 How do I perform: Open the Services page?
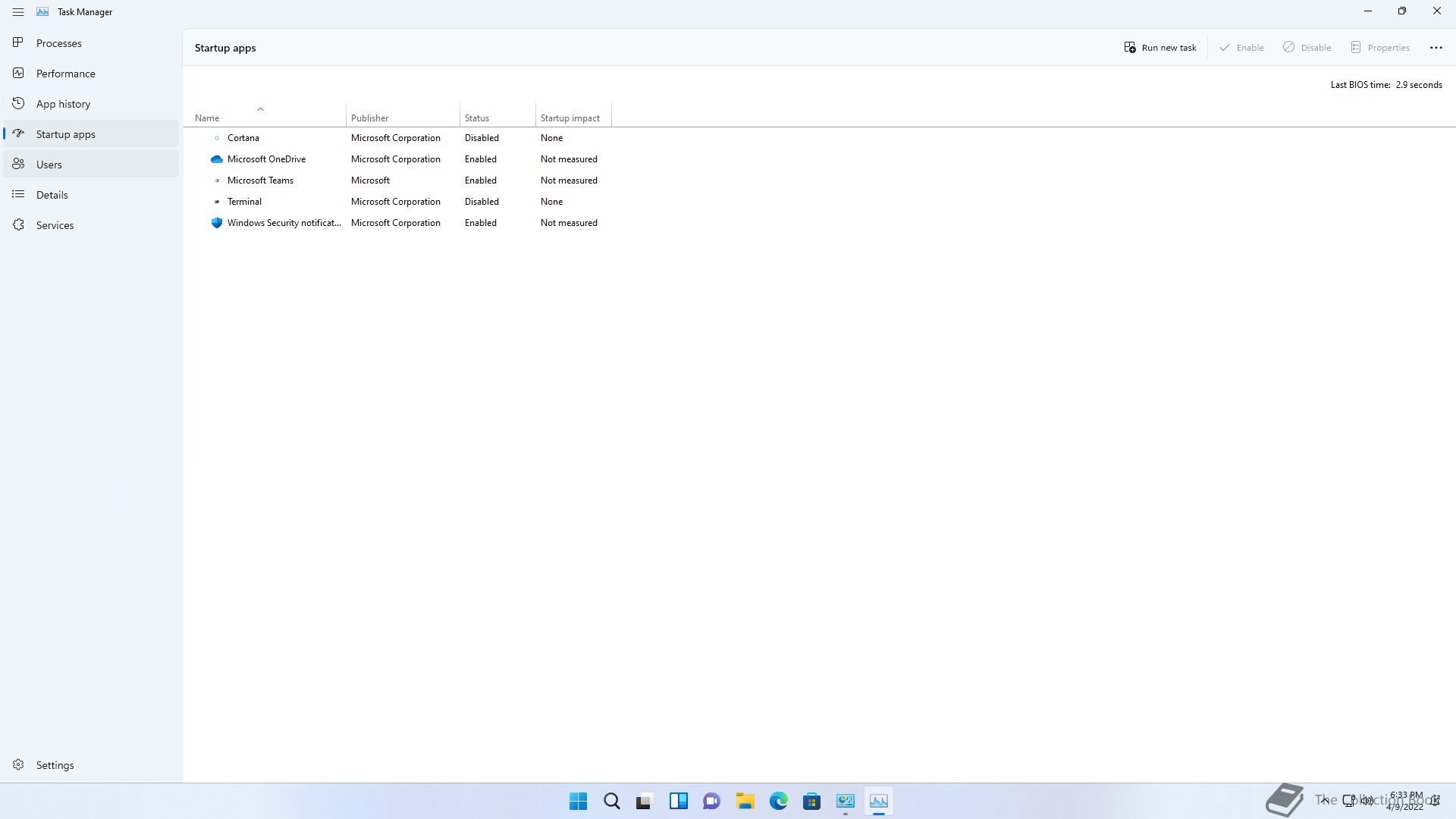(x=91, y=225)
